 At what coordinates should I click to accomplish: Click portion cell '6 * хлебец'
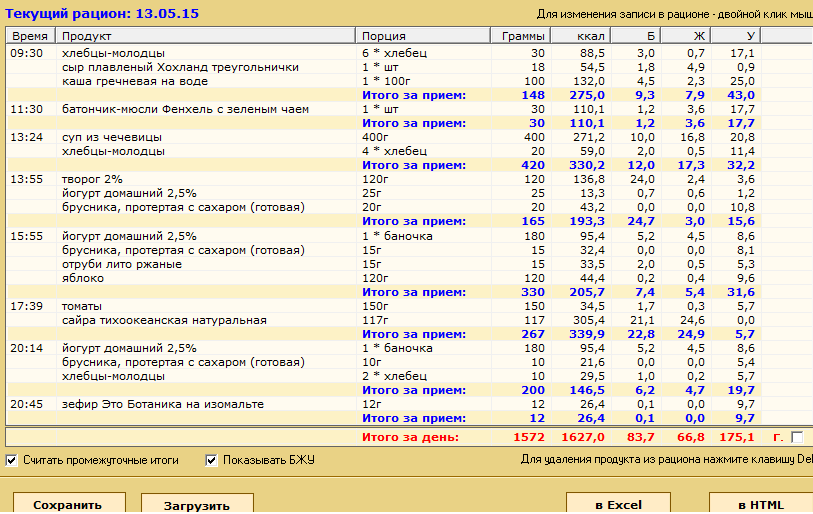point(395,53)
